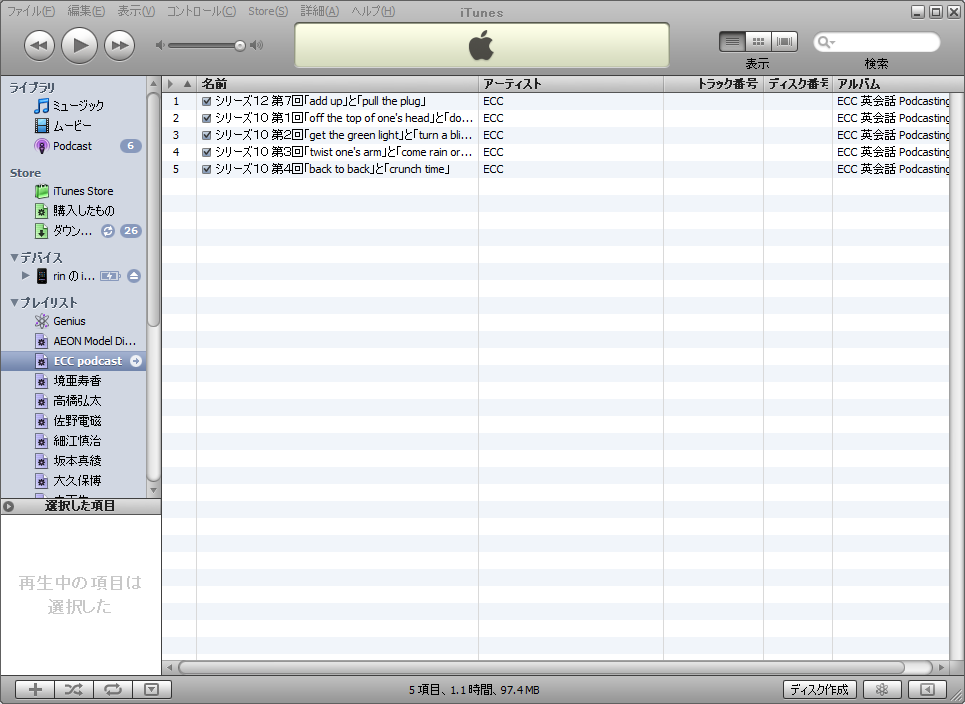Viewport: 965px width, 704px height.
Task: Toggle shuffle playback
Action: coord(74,689)
